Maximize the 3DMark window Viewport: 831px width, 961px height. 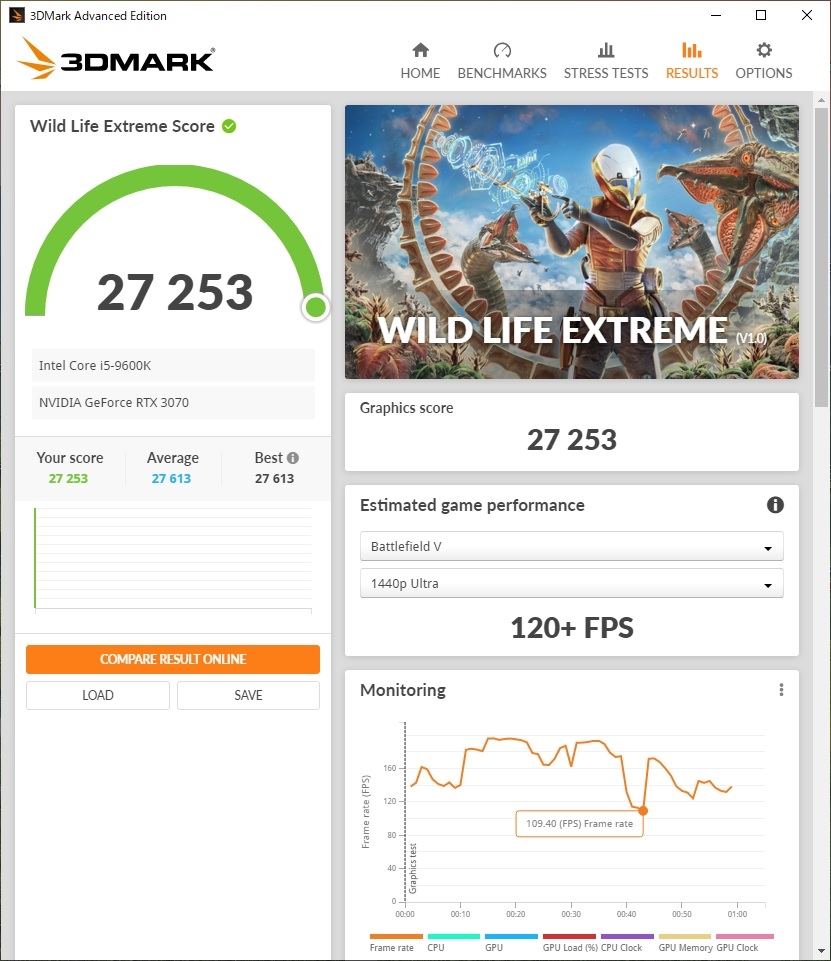(x=761, y=15)
